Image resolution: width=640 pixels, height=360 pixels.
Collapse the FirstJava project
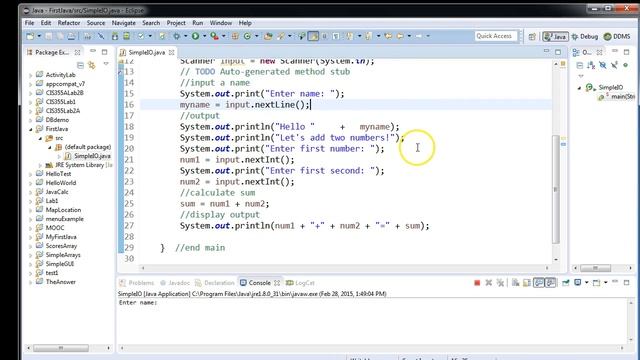(x=31, y=129)
